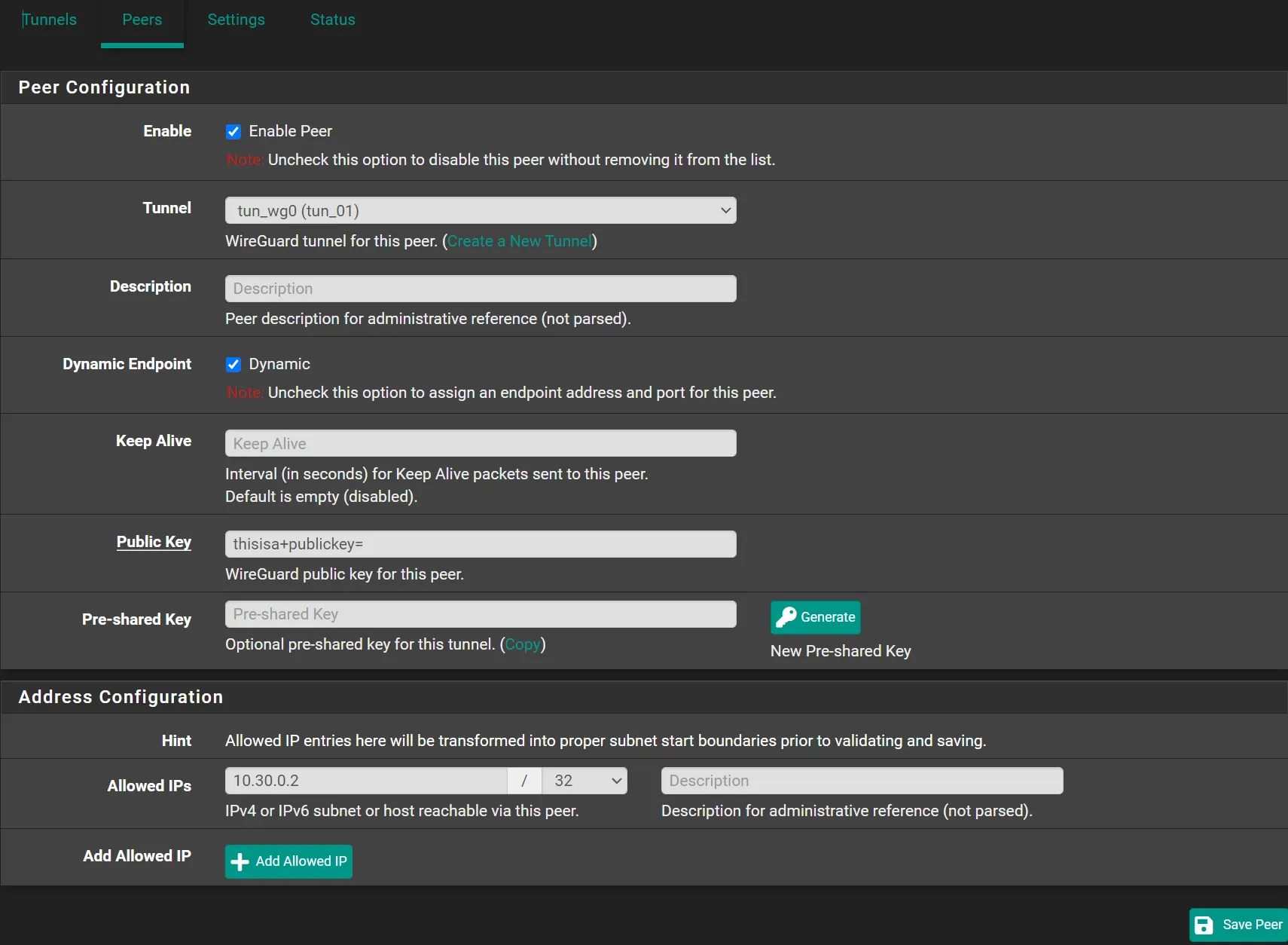Click the key icon on Generate button
This screenshot has width=1288, height=945.
[786, 617]
